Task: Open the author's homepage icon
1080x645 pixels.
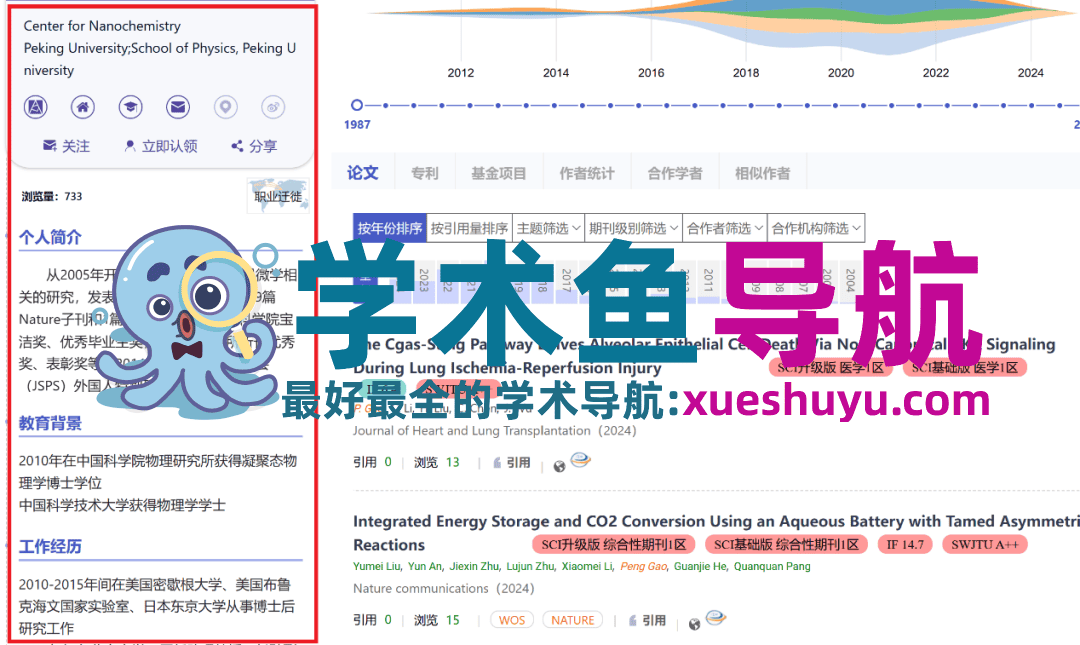Action: pos(83,107)
